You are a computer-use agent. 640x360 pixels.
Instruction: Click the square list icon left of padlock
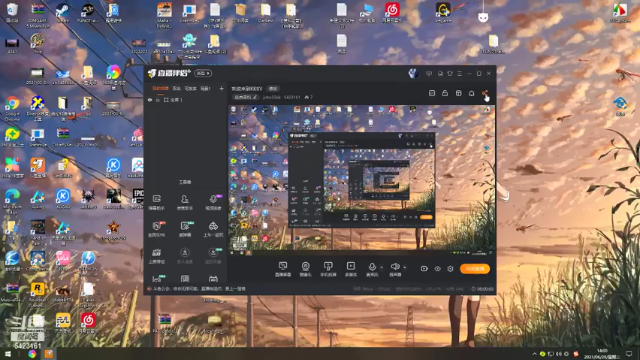tap(432, 93)
